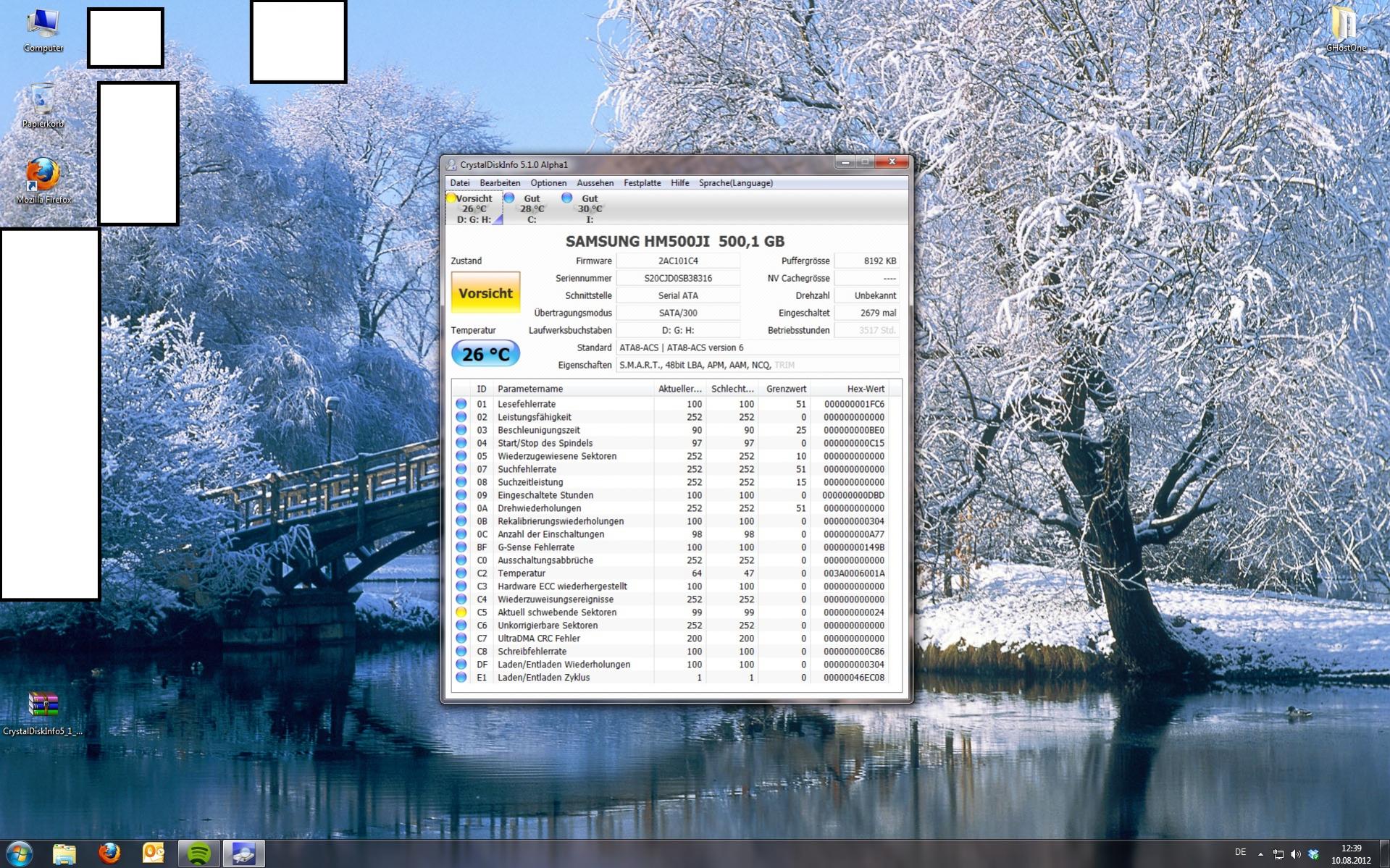Select the Vorsicht 26 °C D: G: H: disk
The image size is (1390, 868).
tap(474, 208)
